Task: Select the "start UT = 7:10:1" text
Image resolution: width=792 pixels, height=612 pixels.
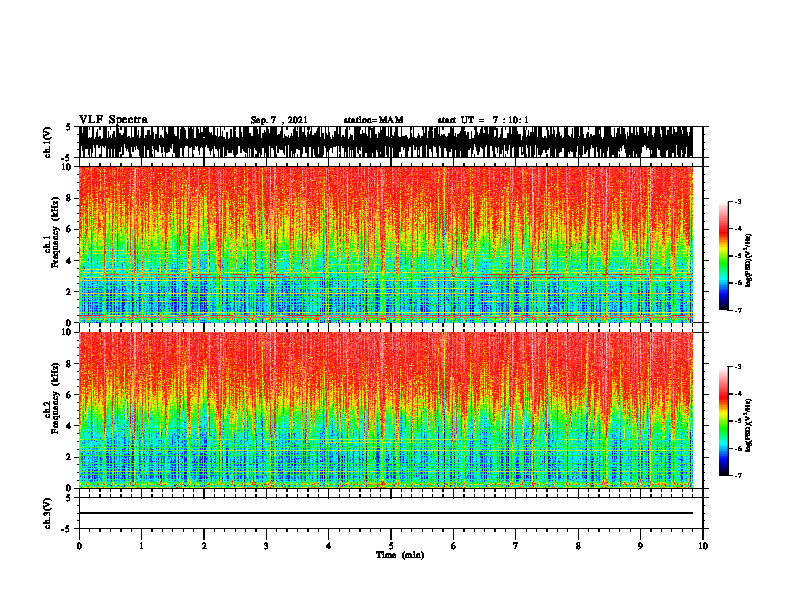Action: point(483,120)
